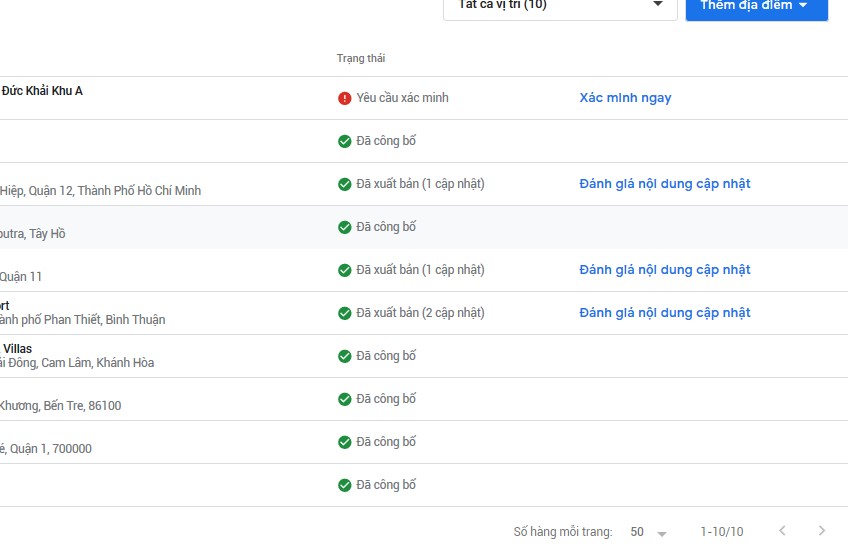Click 'Đánh giá nội dung cập nhật' for Phan Thiết
Screen dimensions: 848x544
point(665,313)
